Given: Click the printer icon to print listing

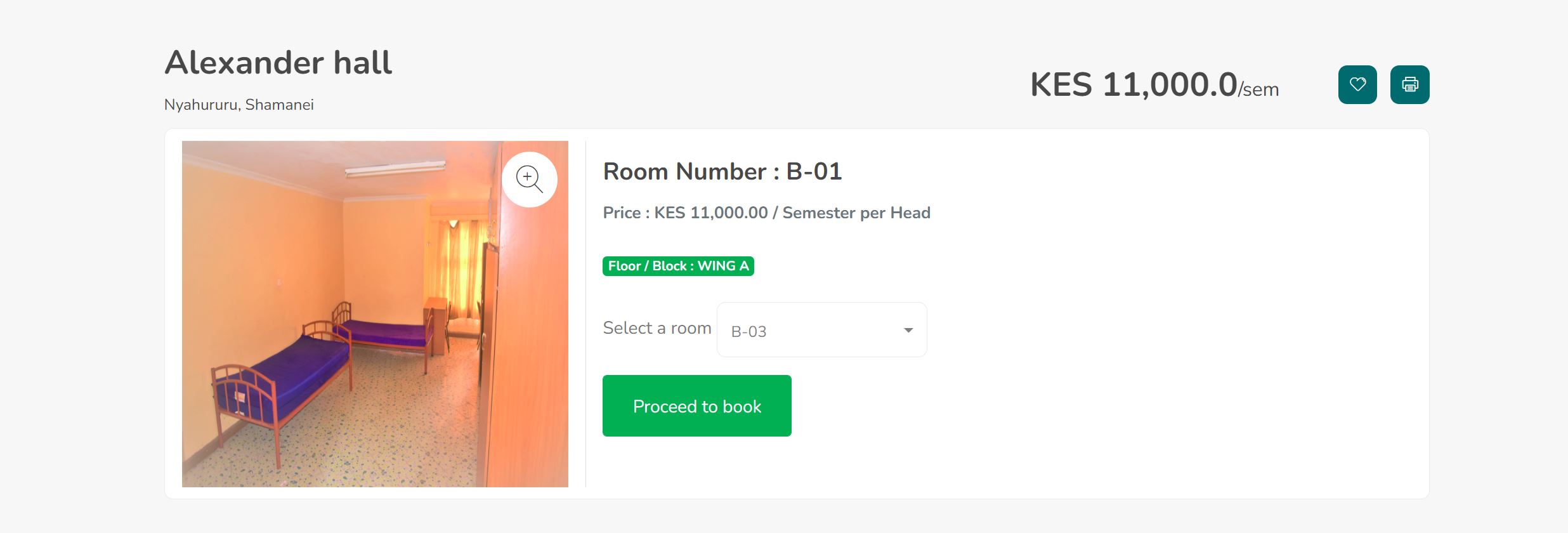Looking at the screenshot, I should 1409,84.
